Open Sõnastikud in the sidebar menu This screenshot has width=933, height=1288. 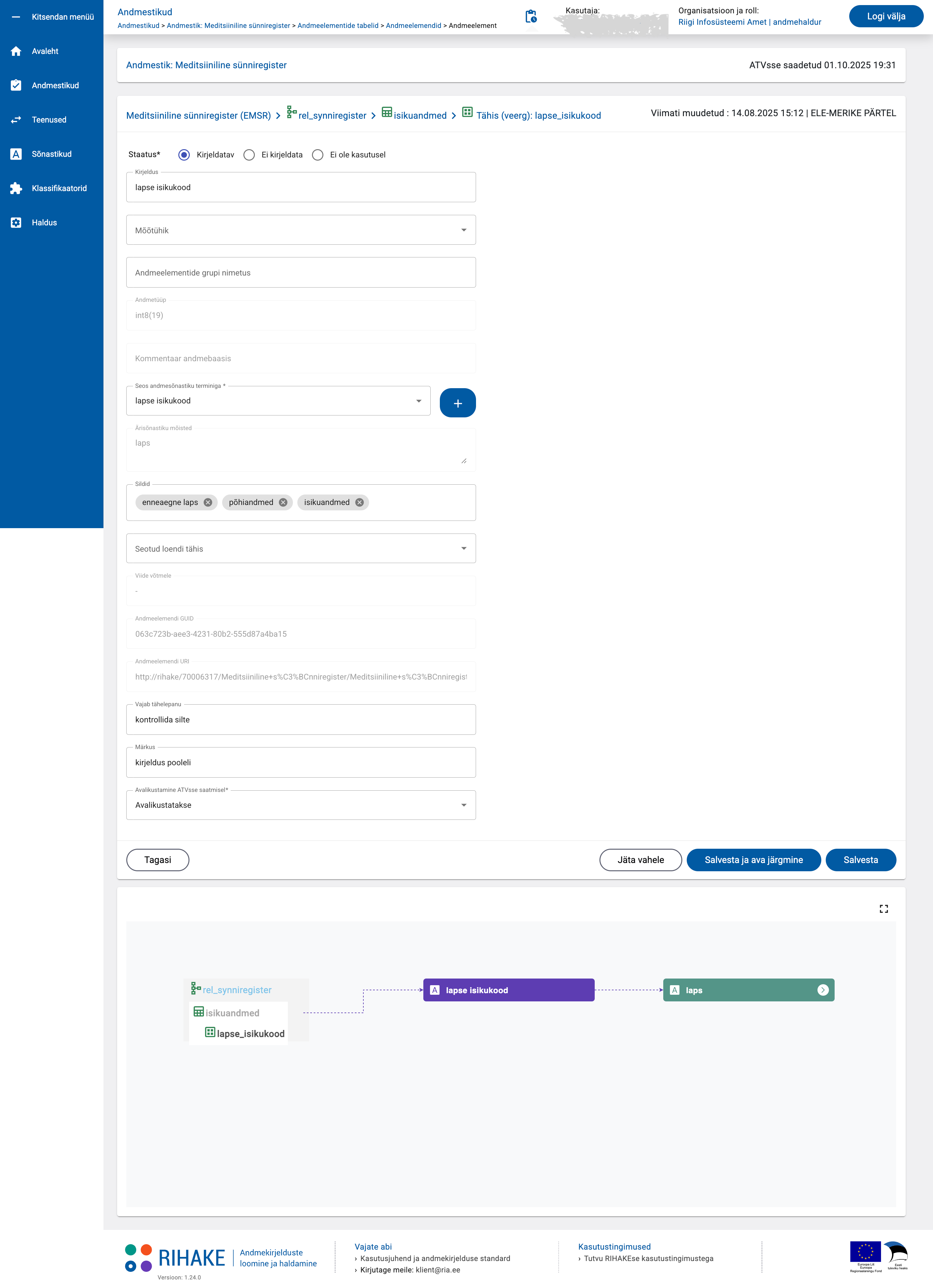pos(51,154)
